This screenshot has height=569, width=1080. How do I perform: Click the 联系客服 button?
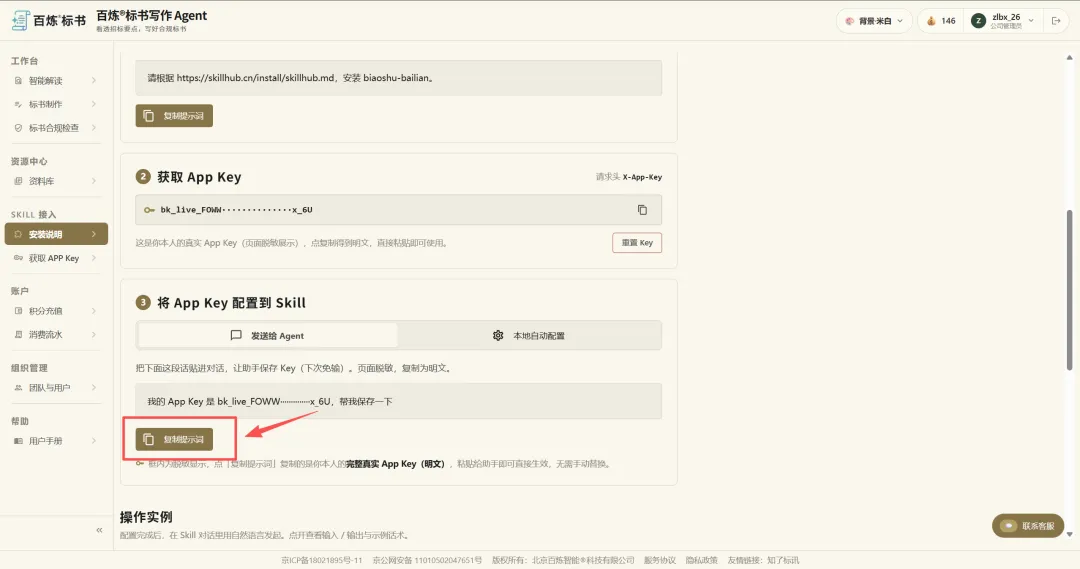(x=1028, y=526)
